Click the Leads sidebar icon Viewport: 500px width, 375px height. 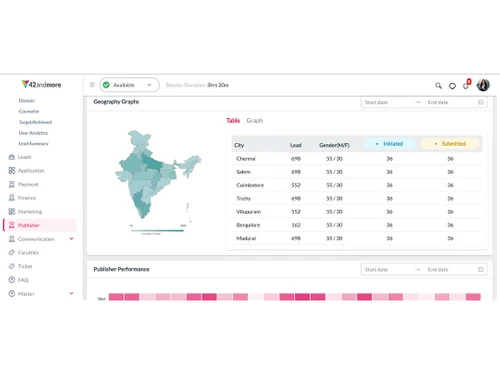(x=12, y=157)
